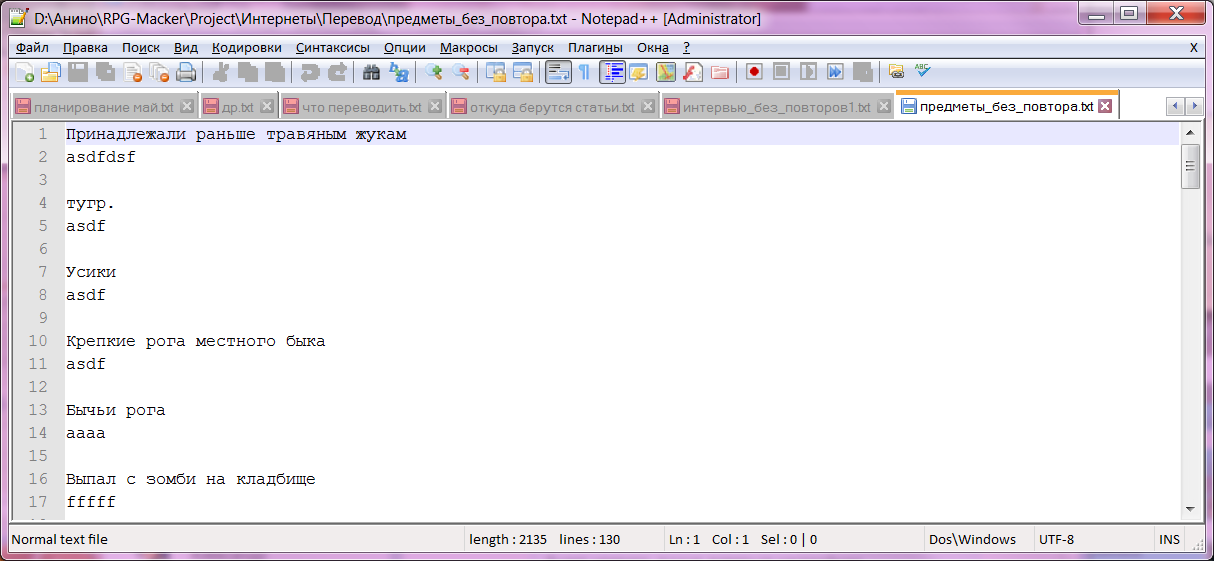Open the Кодировки menu
1214x561 pixels.
tap(246, 47)
